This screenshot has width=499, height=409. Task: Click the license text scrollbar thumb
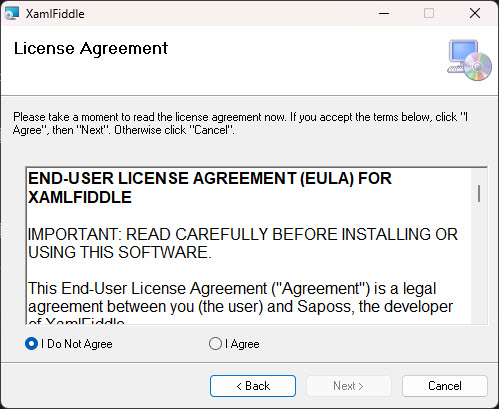click(x=479, y=193)
